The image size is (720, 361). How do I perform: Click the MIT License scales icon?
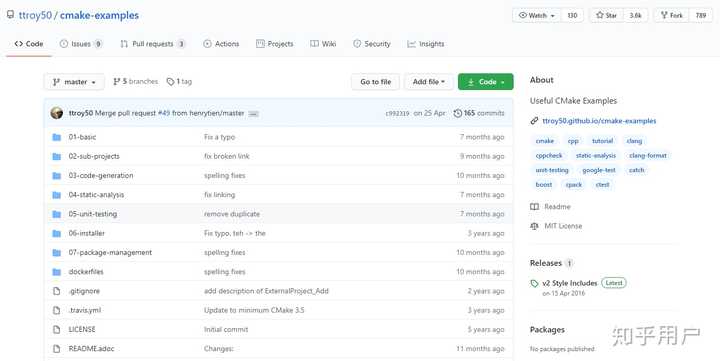534,226
